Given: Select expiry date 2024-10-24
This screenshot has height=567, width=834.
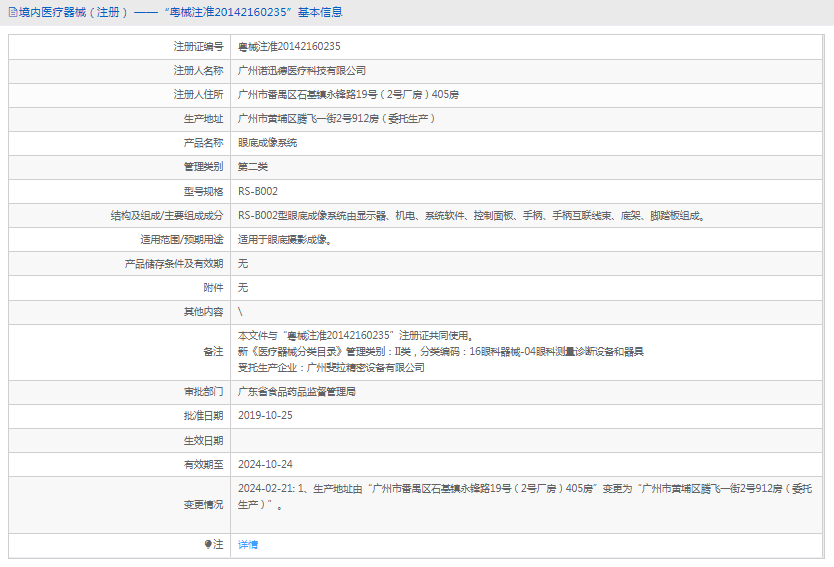Looking at the screenshot, I should (265, 465).
